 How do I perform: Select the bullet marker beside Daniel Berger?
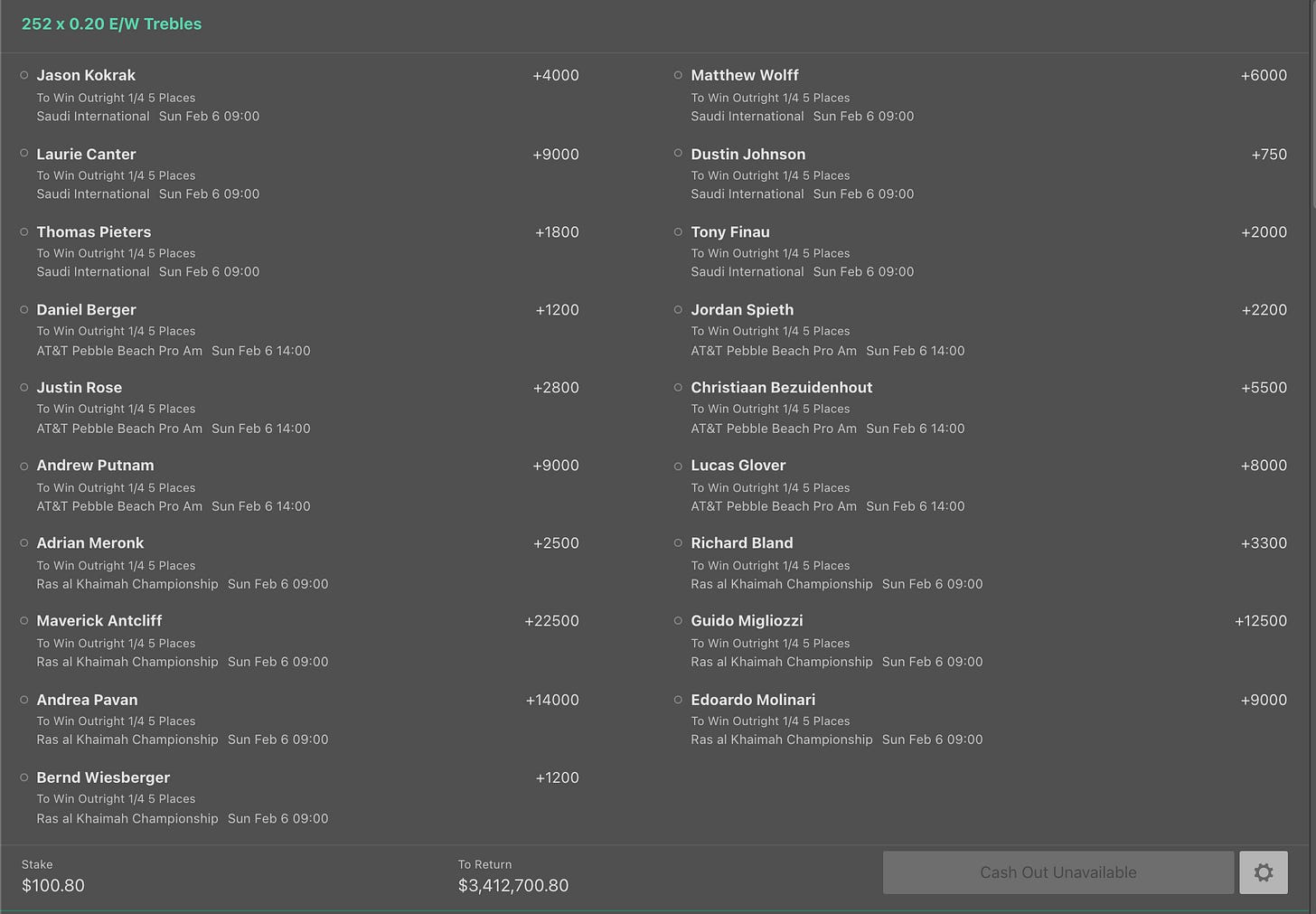point(24,309)
